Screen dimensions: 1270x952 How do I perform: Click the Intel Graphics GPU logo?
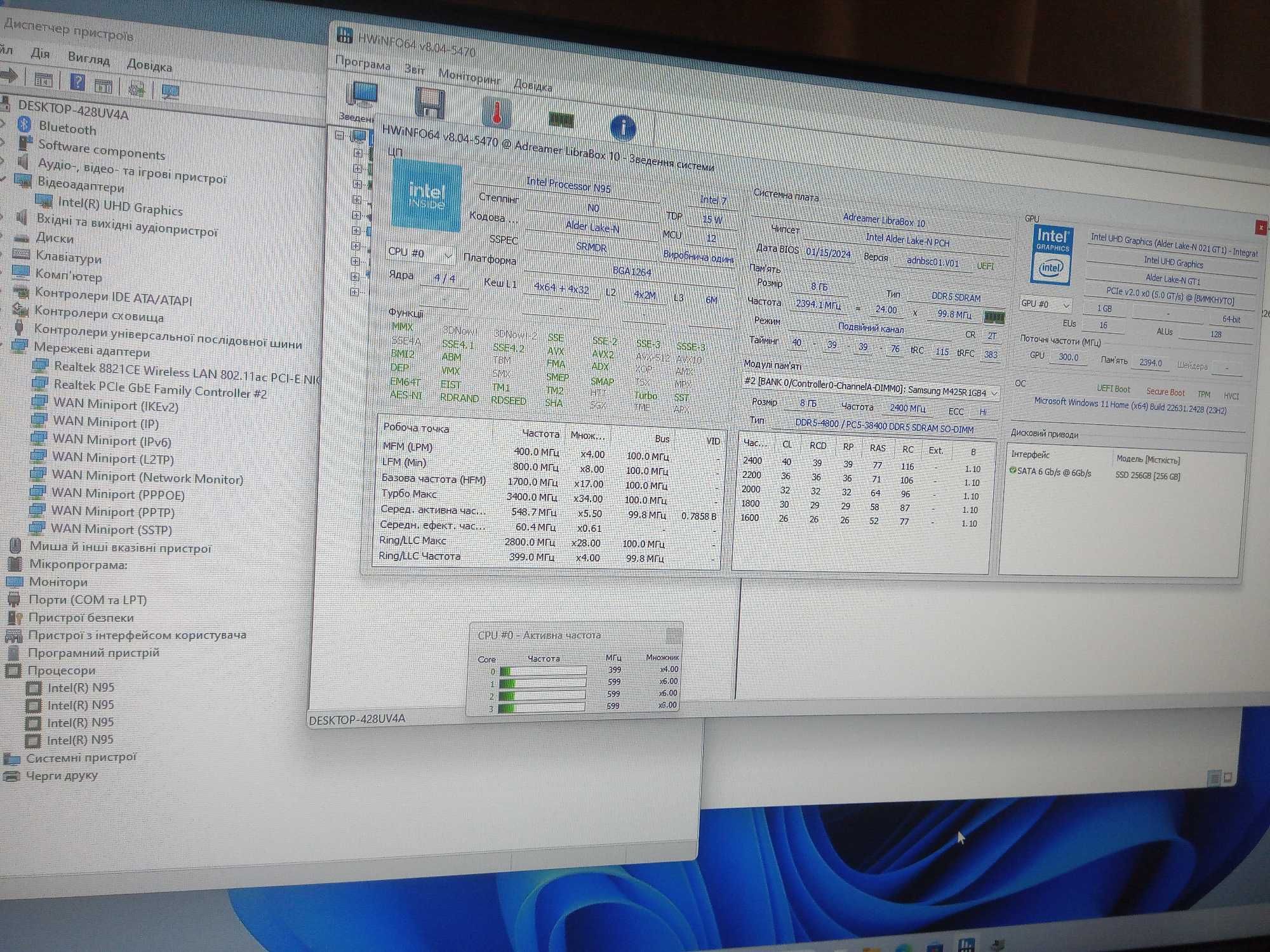(x=1052, y=254)
